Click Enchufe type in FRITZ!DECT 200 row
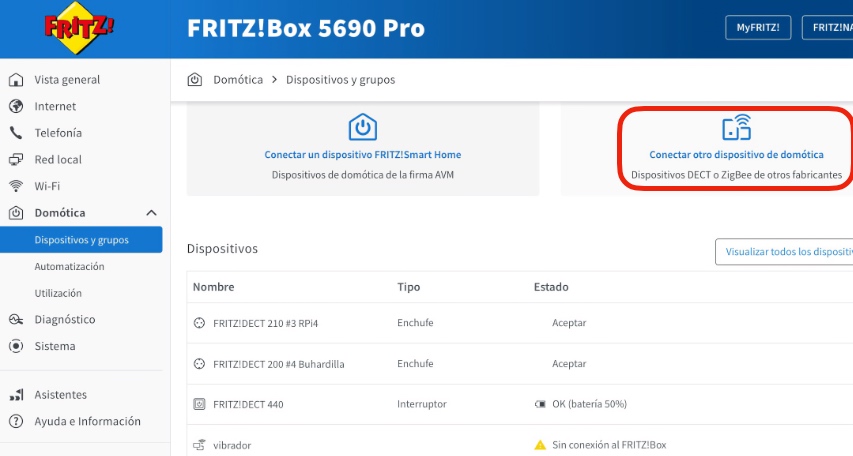This screenshot has width=853, height=456. click(x=415, y=363)
